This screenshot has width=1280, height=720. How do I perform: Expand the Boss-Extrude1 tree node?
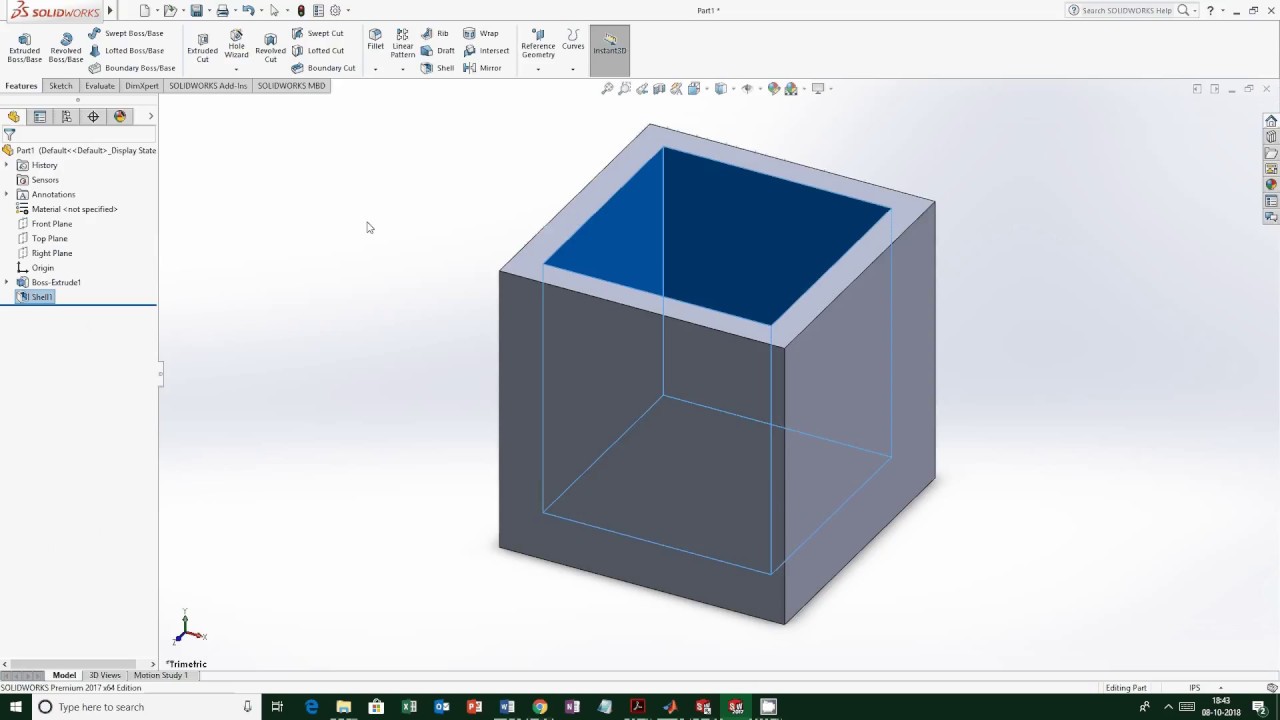7,282
